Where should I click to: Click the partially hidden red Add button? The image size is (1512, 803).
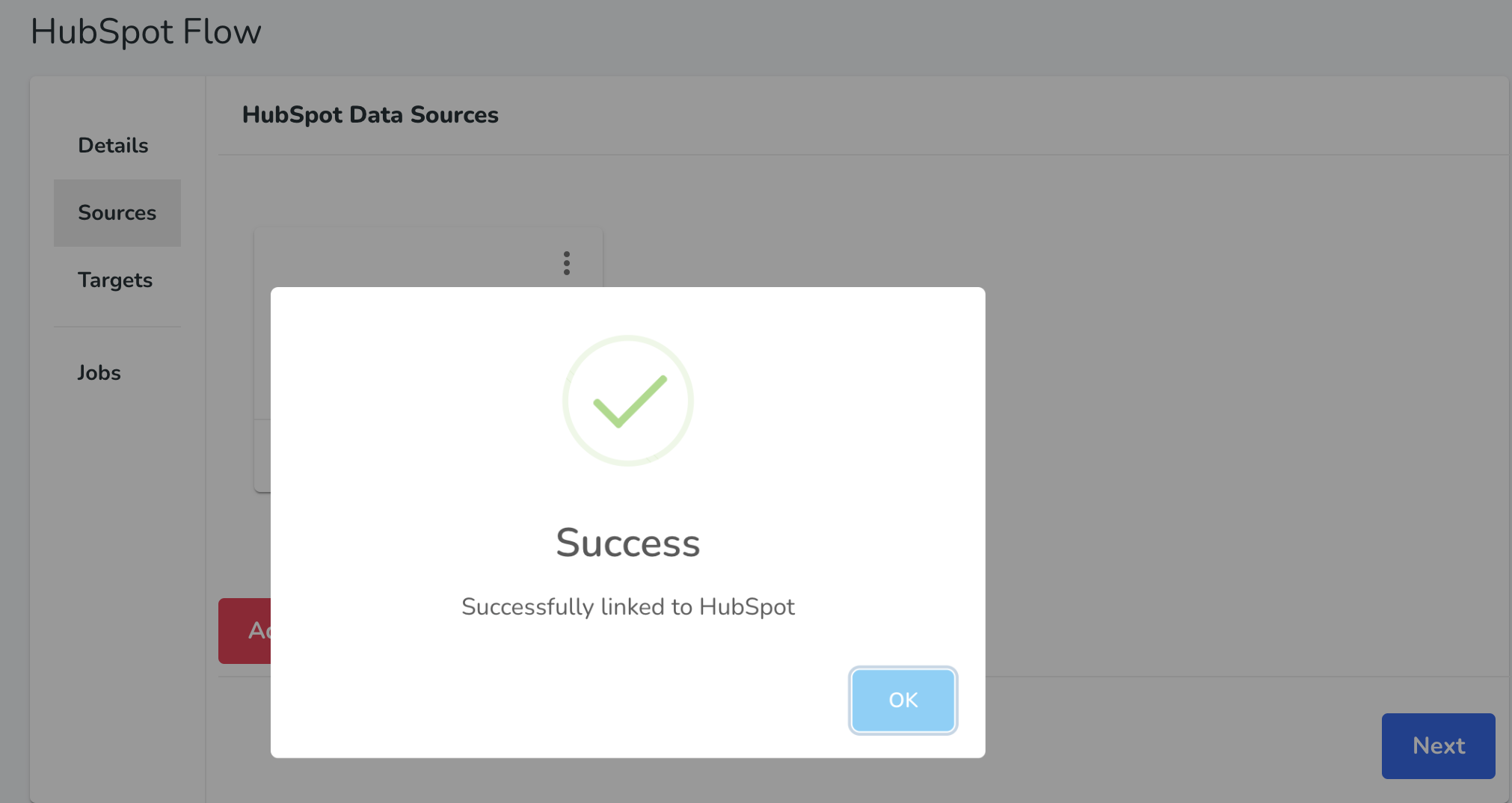[245, 630]
